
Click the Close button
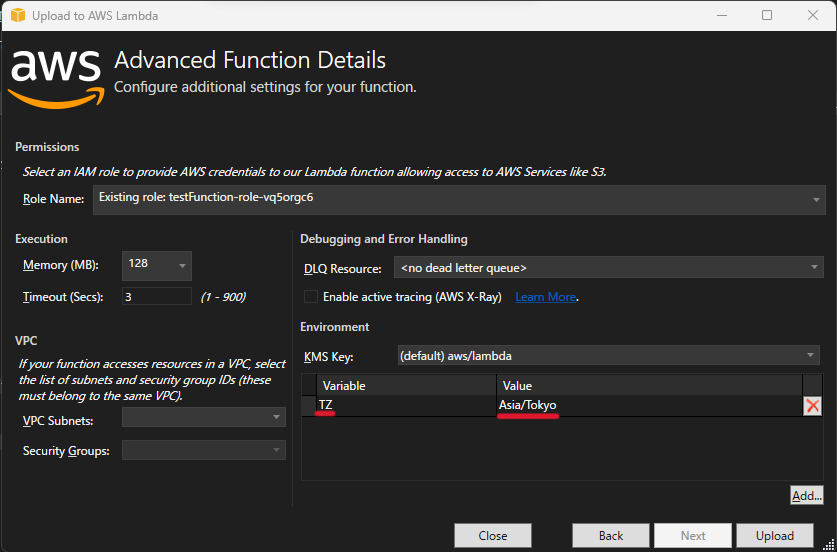click(493, 535)
